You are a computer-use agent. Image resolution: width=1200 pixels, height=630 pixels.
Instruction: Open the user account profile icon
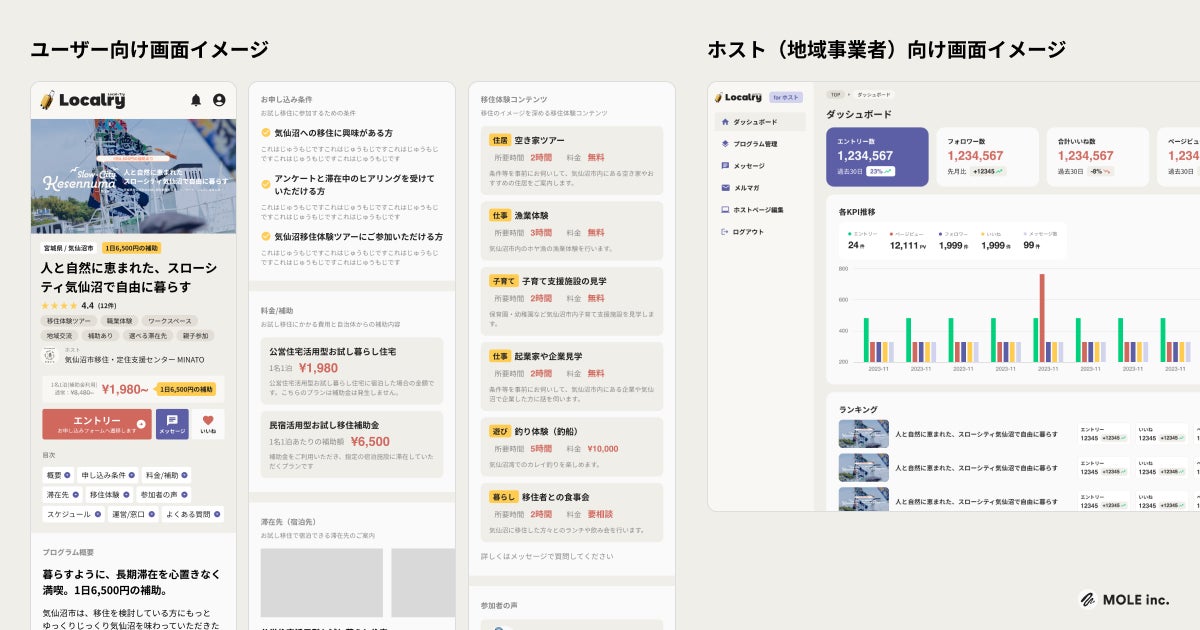(x=219, y=100)
